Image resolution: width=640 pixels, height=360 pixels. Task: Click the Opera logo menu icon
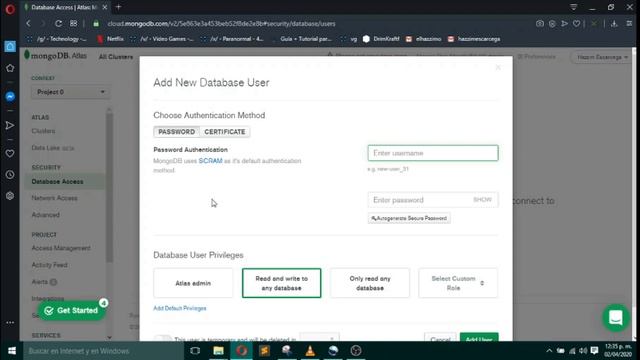tap(10, 9)
